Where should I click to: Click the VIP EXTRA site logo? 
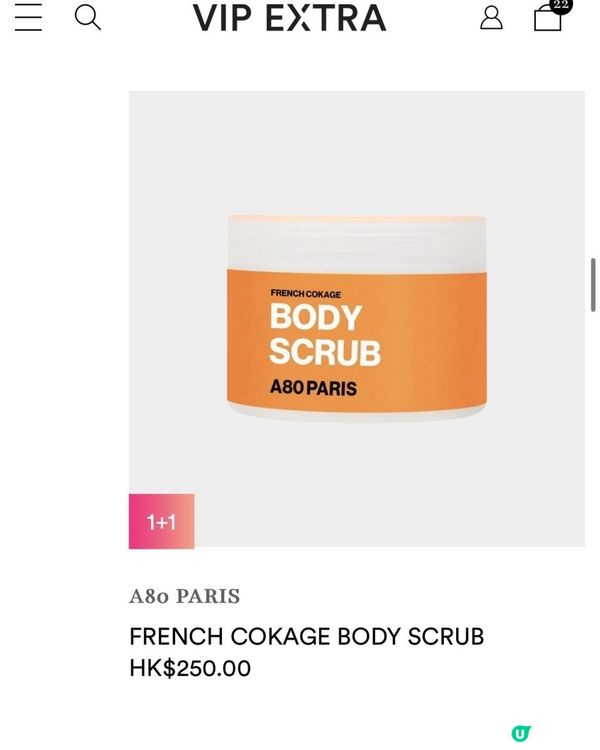pos(289,18)
